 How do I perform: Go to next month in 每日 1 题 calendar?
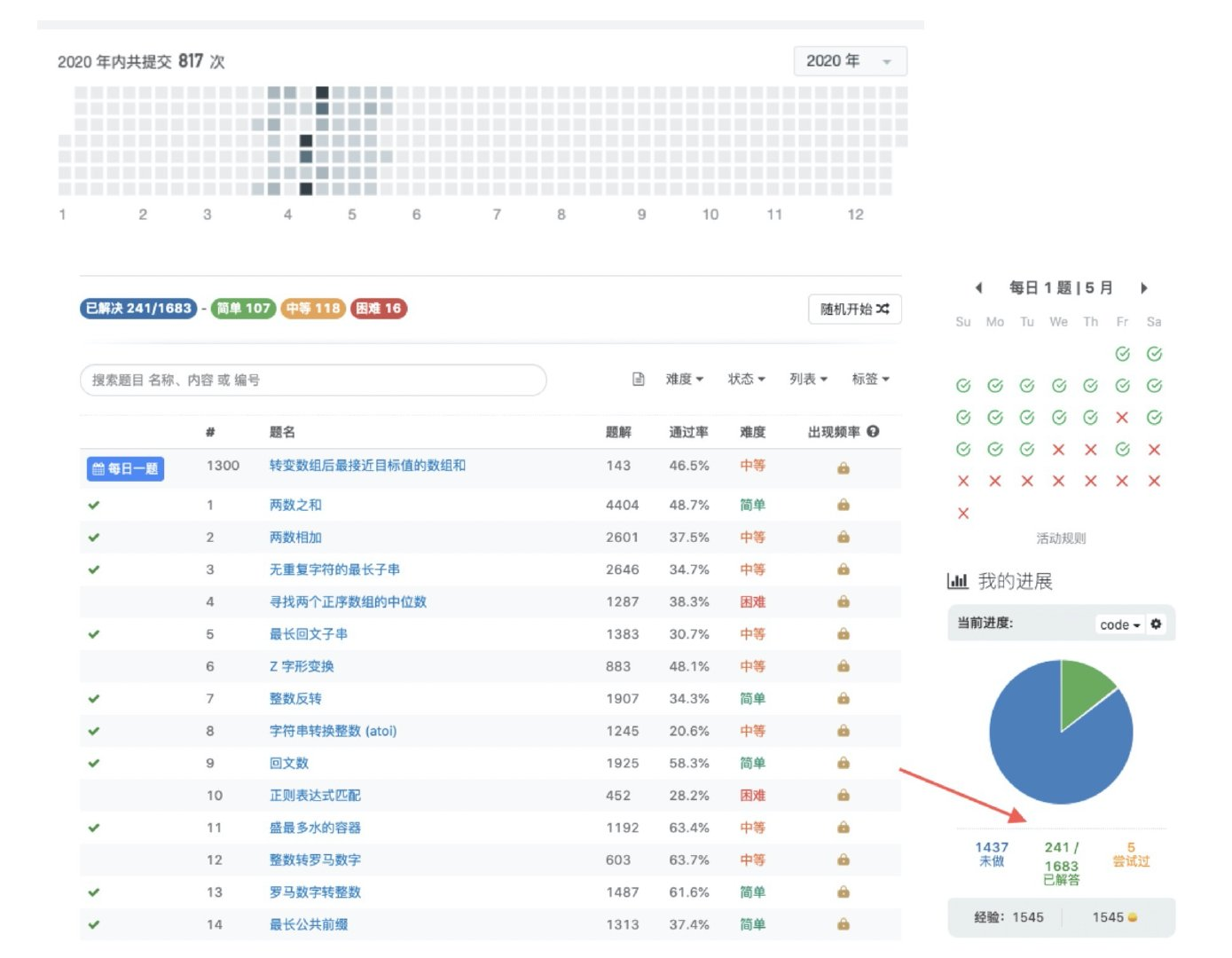[x=1144, y=287]
